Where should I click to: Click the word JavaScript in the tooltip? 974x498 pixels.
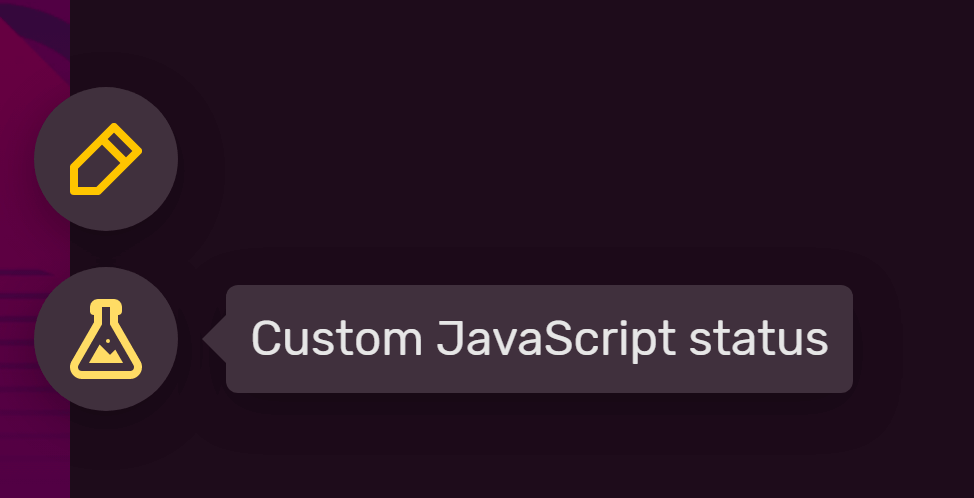point(556,340)
